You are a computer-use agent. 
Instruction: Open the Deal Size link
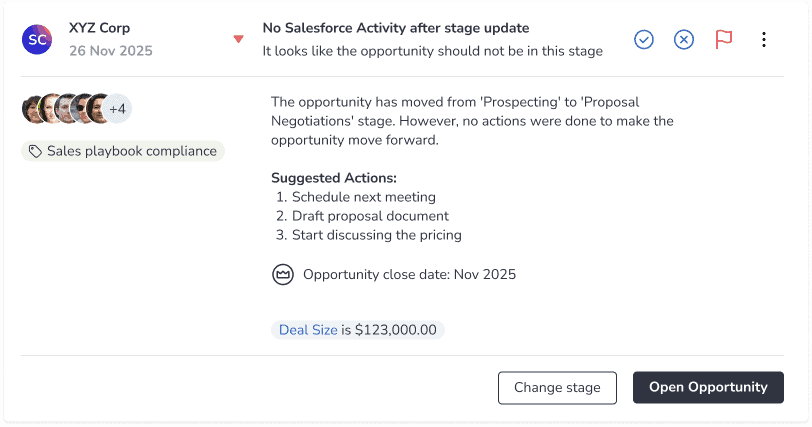308,330
